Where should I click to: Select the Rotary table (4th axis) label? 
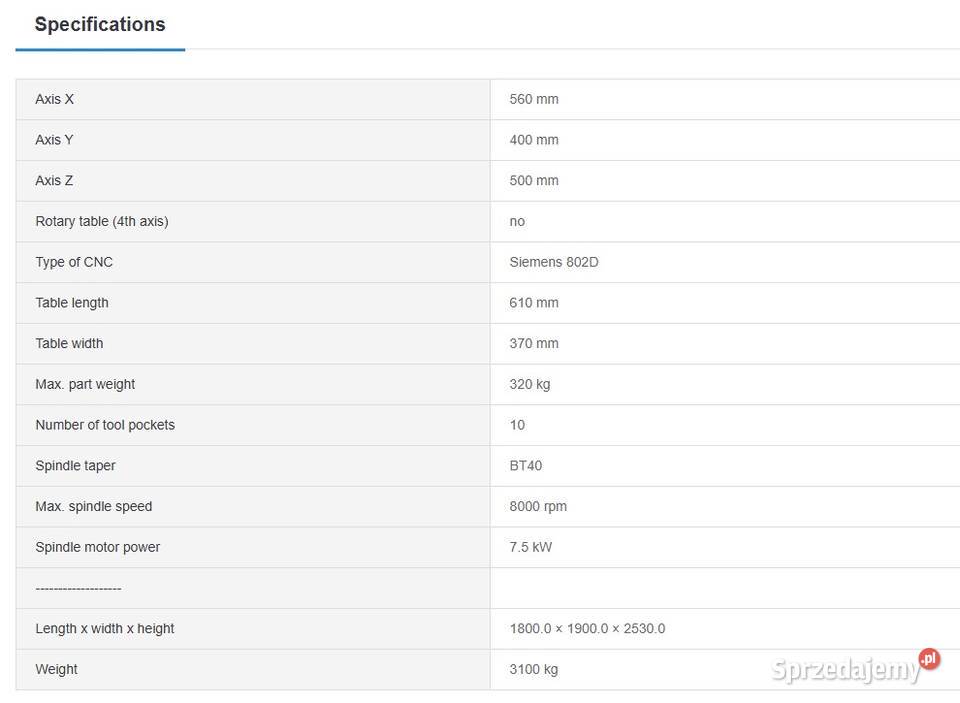point(102,221)
